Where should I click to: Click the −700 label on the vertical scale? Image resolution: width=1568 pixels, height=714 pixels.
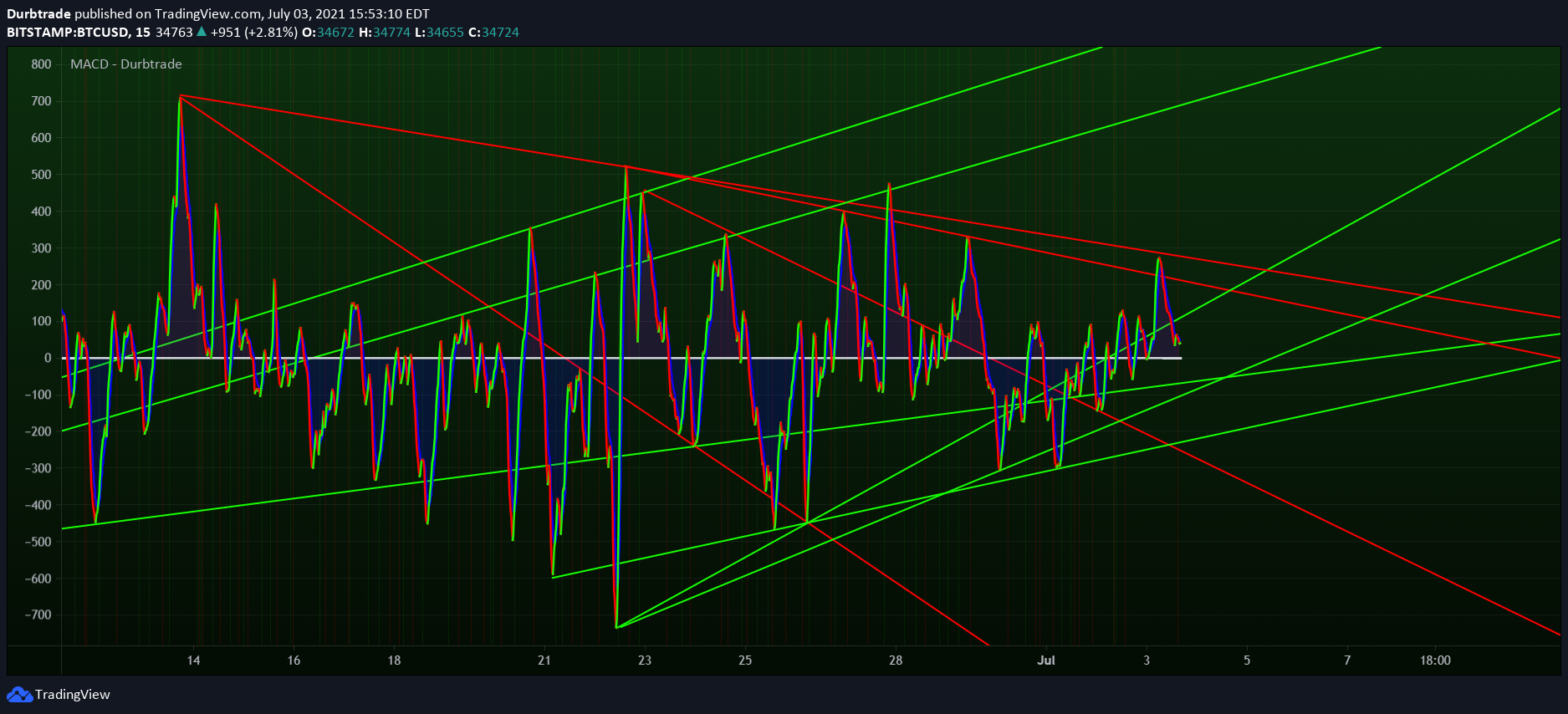[x=38, y=615]
